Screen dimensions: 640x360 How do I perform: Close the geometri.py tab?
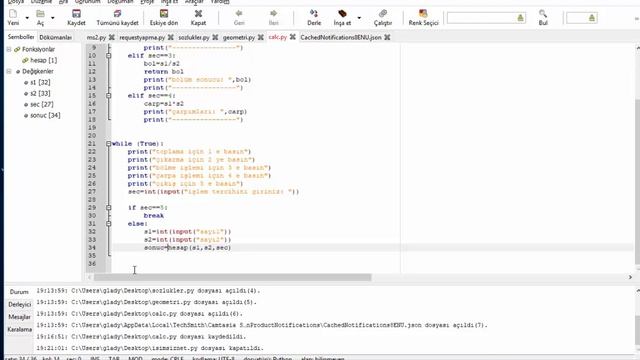click(x=260, y=37)
